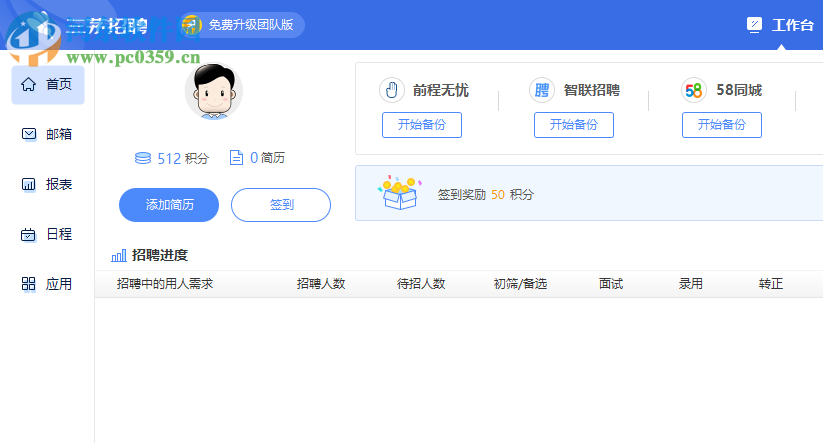Viewport: 823px width, 443px height.
Task: Start backup for 智联招聘
Action: (x=574, y=125)
